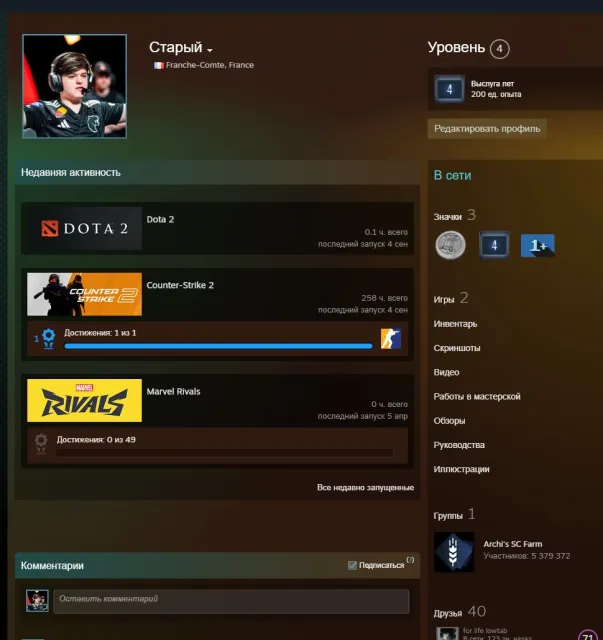Click the comment box user avatar
The image size is (603, 640).
37,600
